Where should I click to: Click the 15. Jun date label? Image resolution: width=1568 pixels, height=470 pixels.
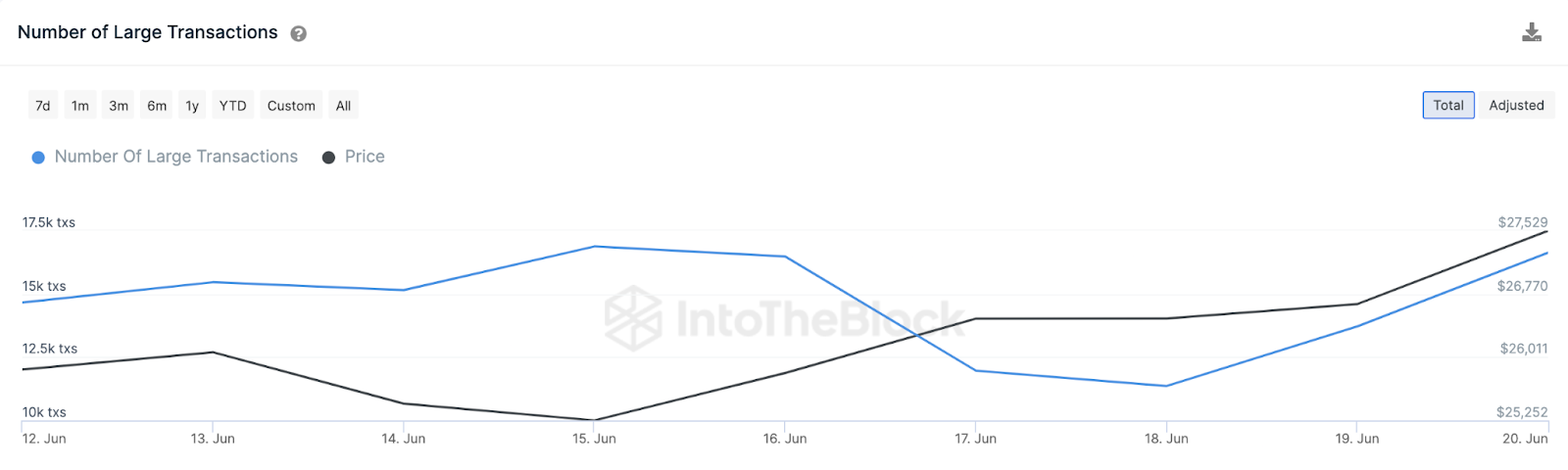point(594,439)
